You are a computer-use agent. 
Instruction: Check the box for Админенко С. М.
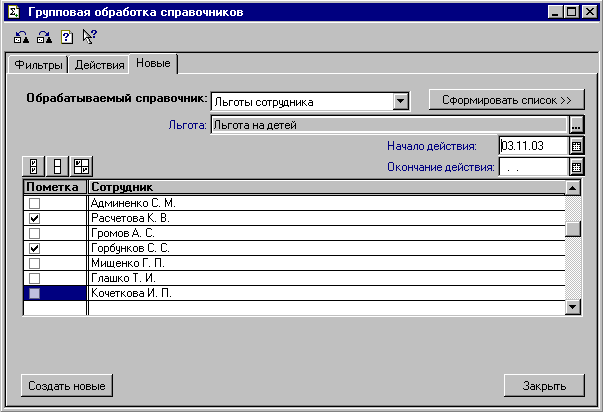coord(34,203)
